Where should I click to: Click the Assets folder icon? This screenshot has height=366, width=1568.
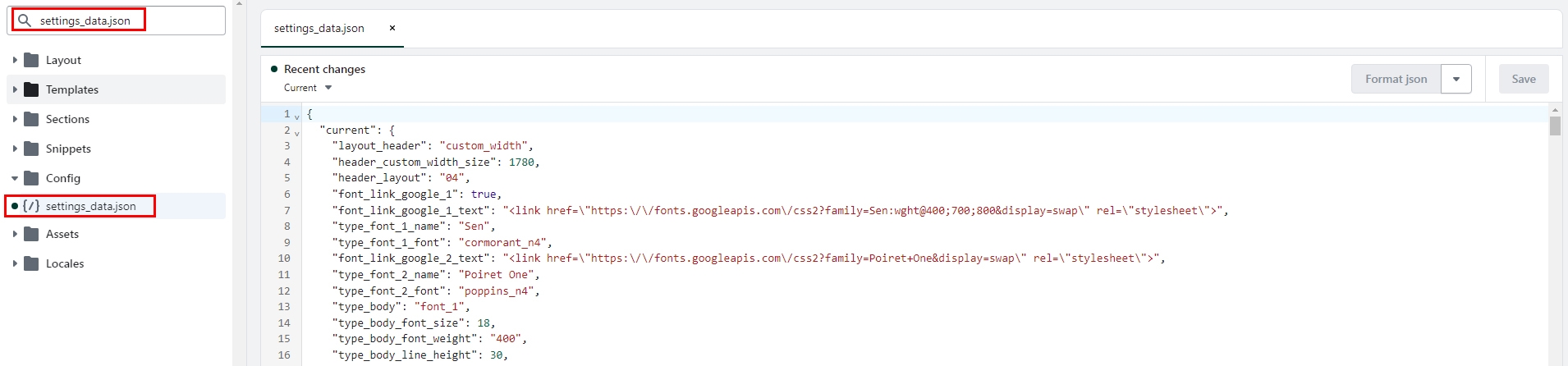32,234
